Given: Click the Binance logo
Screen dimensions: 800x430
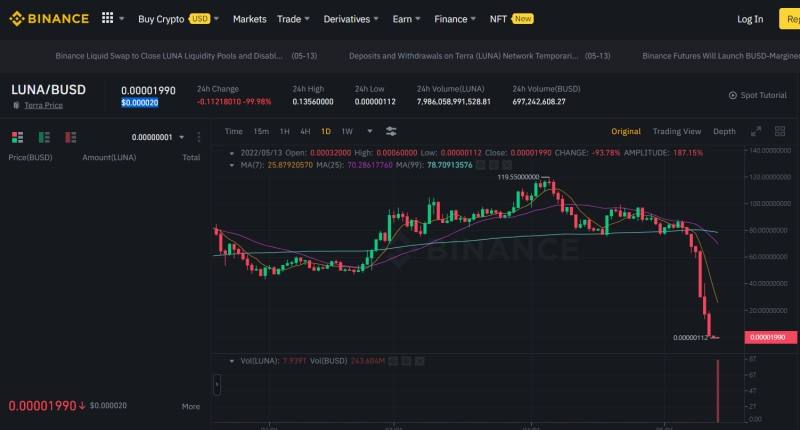Looking at the screenshot, I should click(x=49, y=19).
